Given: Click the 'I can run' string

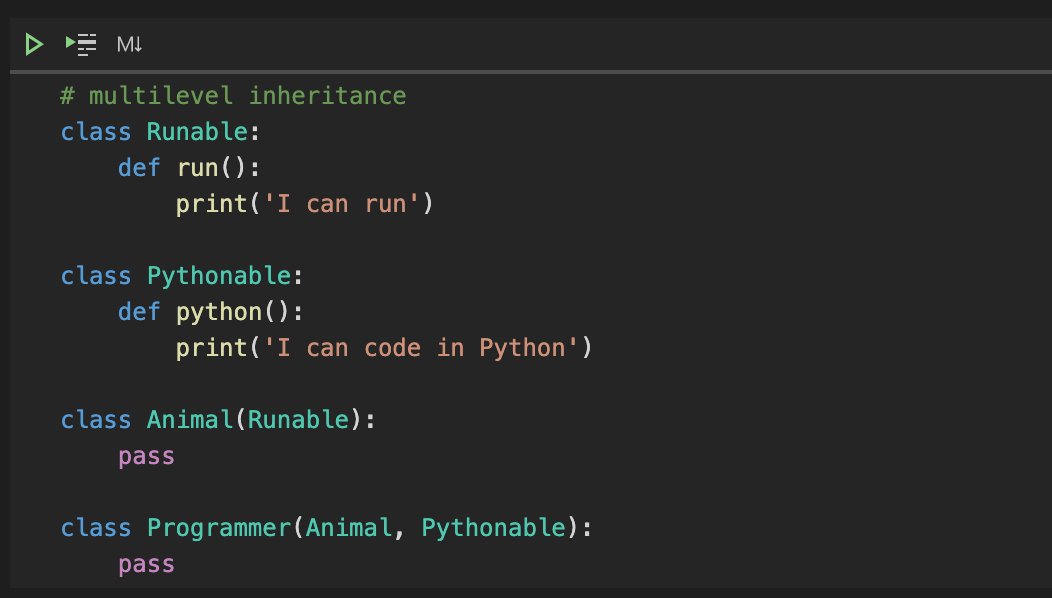Looking at the screenshot, I should (342, 204).
